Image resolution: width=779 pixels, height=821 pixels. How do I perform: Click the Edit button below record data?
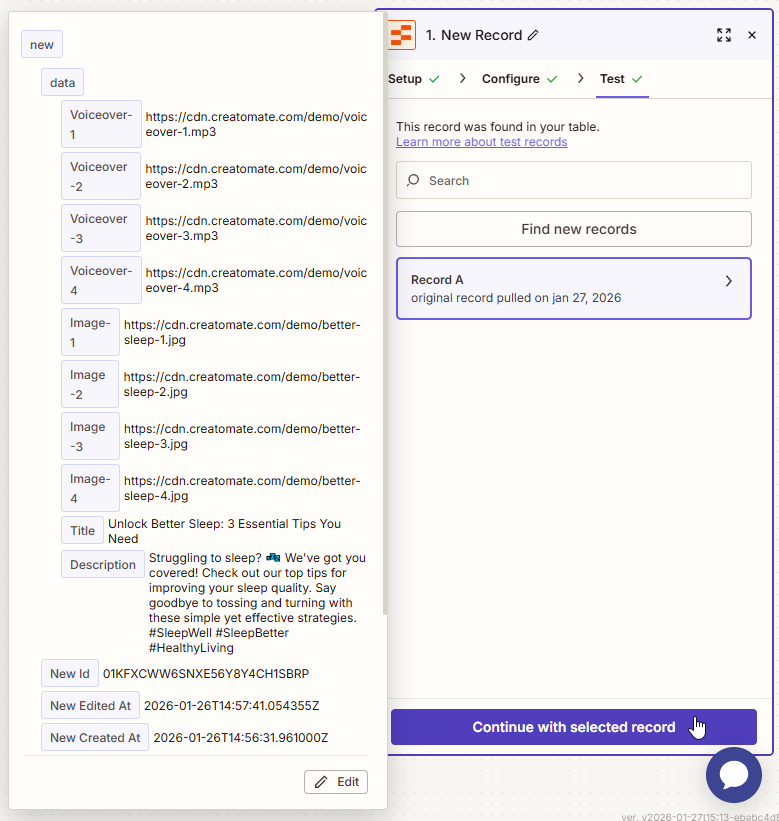coord(336,782)
